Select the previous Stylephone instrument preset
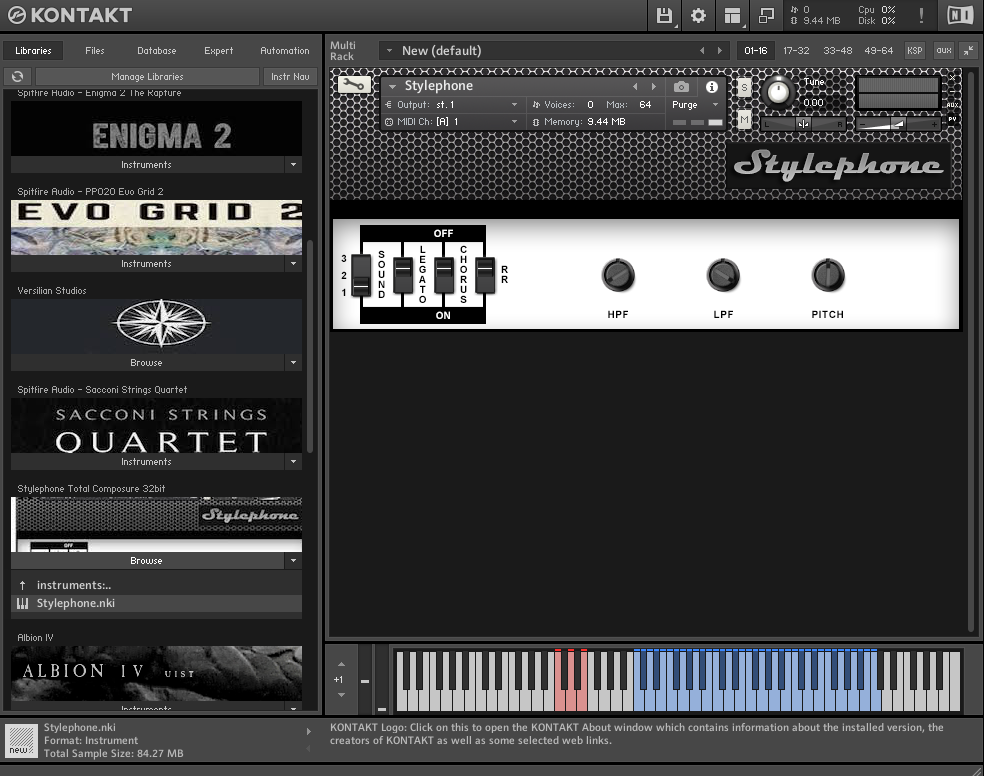Image resolution: width=984 pixels, height=776 pixels. pyautogui.click(x=635, y=87)
